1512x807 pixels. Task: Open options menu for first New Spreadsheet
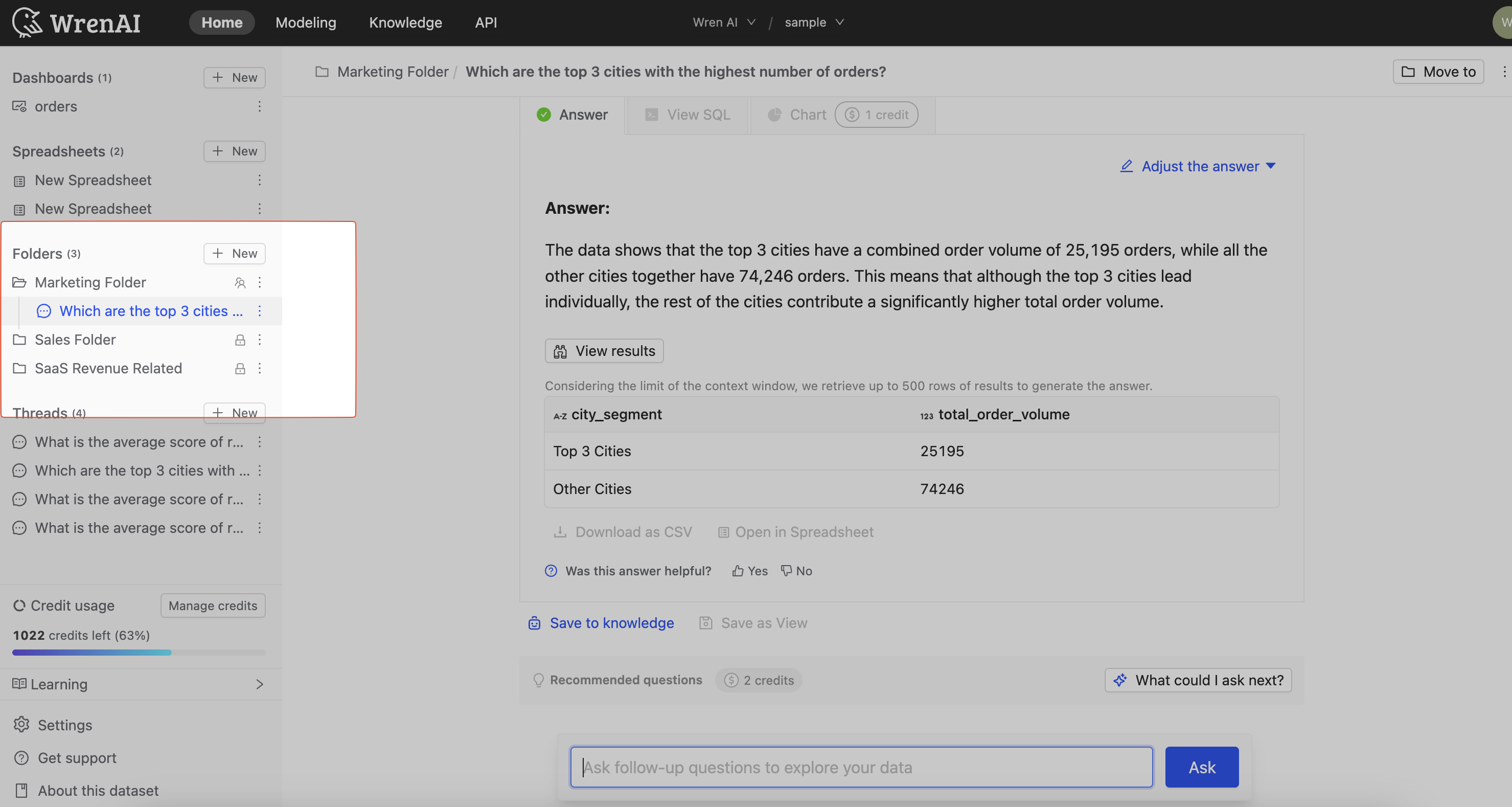tap(260, 181)
